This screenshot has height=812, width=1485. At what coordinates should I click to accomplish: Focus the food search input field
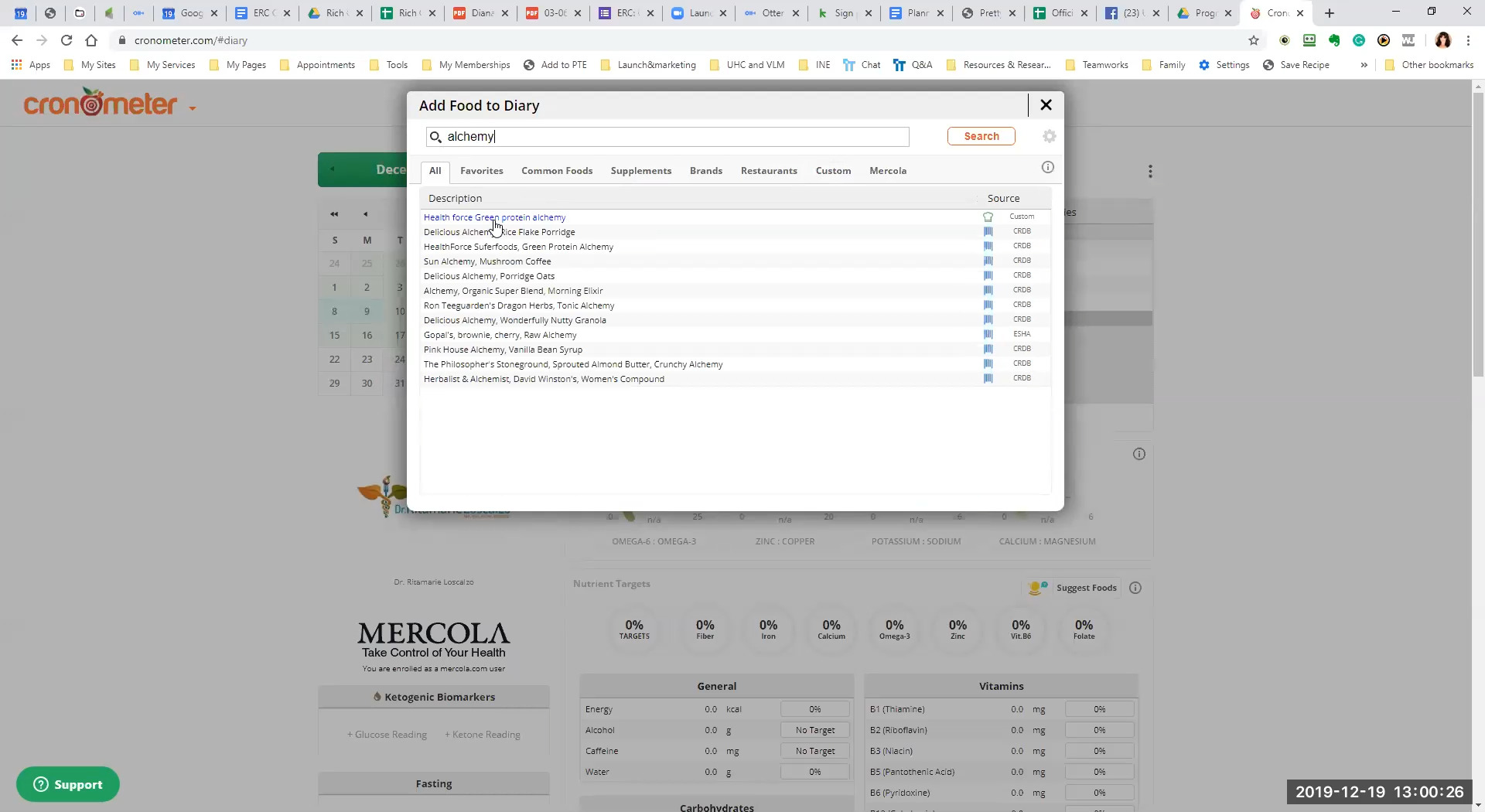point(667,137)
